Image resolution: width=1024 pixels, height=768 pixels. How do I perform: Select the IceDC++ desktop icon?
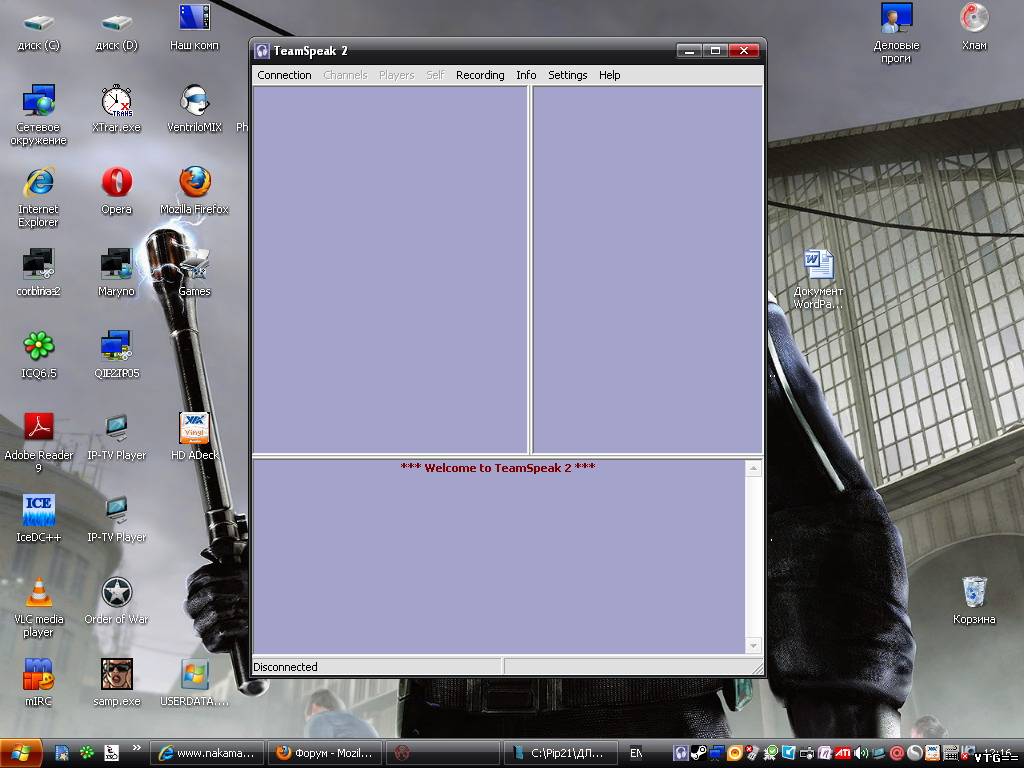coord(39,519)
